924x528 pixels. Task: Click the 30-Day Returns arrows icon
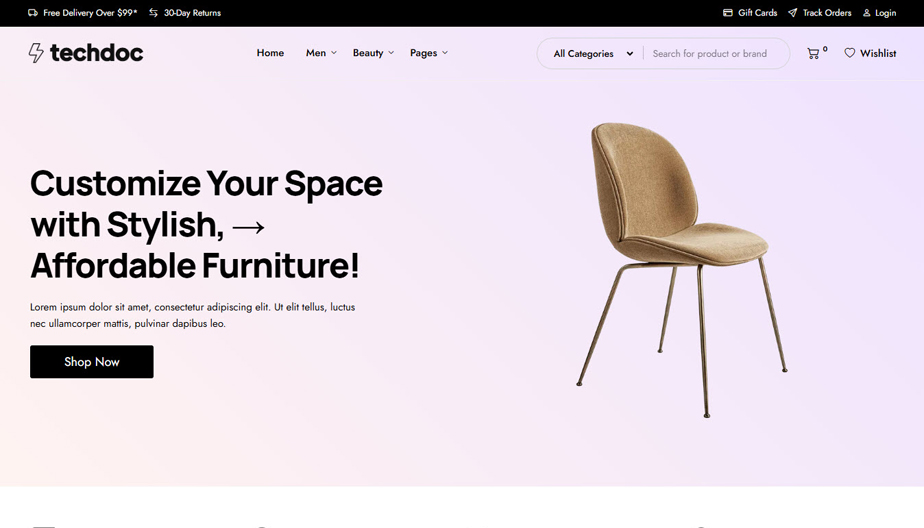153,12
